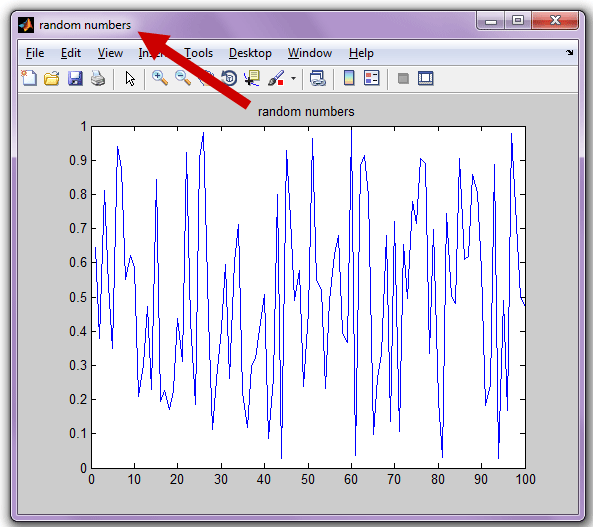The width and height of the screenshot is (593, 527).
Task: Select the Edit Plot arrow tool
Action: pos(130,79)
